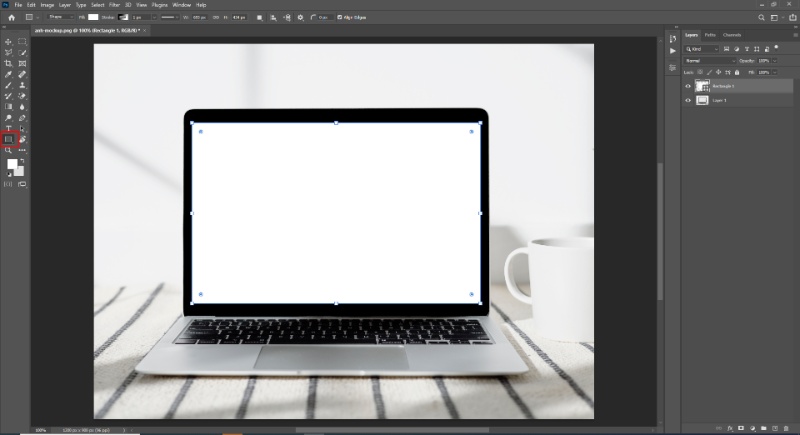Turn layer filtering on or off
800x435 pixels.
click(777, 48)
